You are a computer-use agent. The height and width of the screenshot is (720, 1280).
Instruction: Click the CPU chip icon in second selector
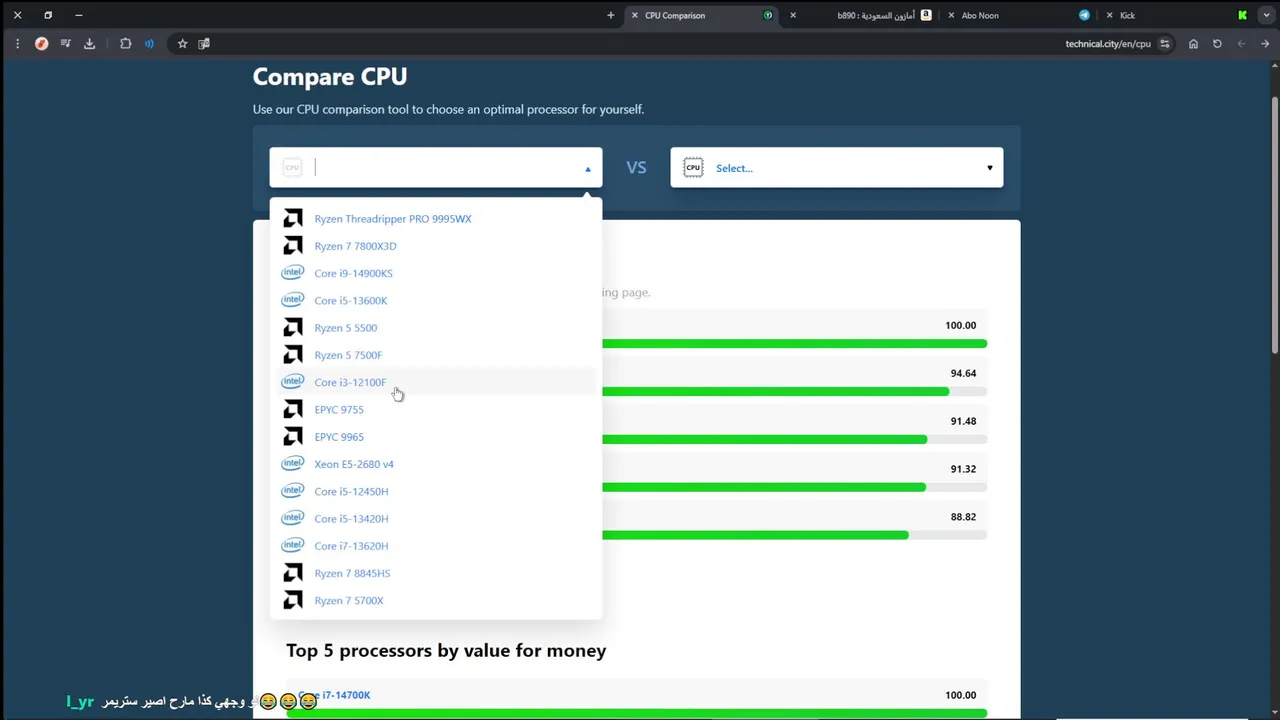click(x=693, y=168)
